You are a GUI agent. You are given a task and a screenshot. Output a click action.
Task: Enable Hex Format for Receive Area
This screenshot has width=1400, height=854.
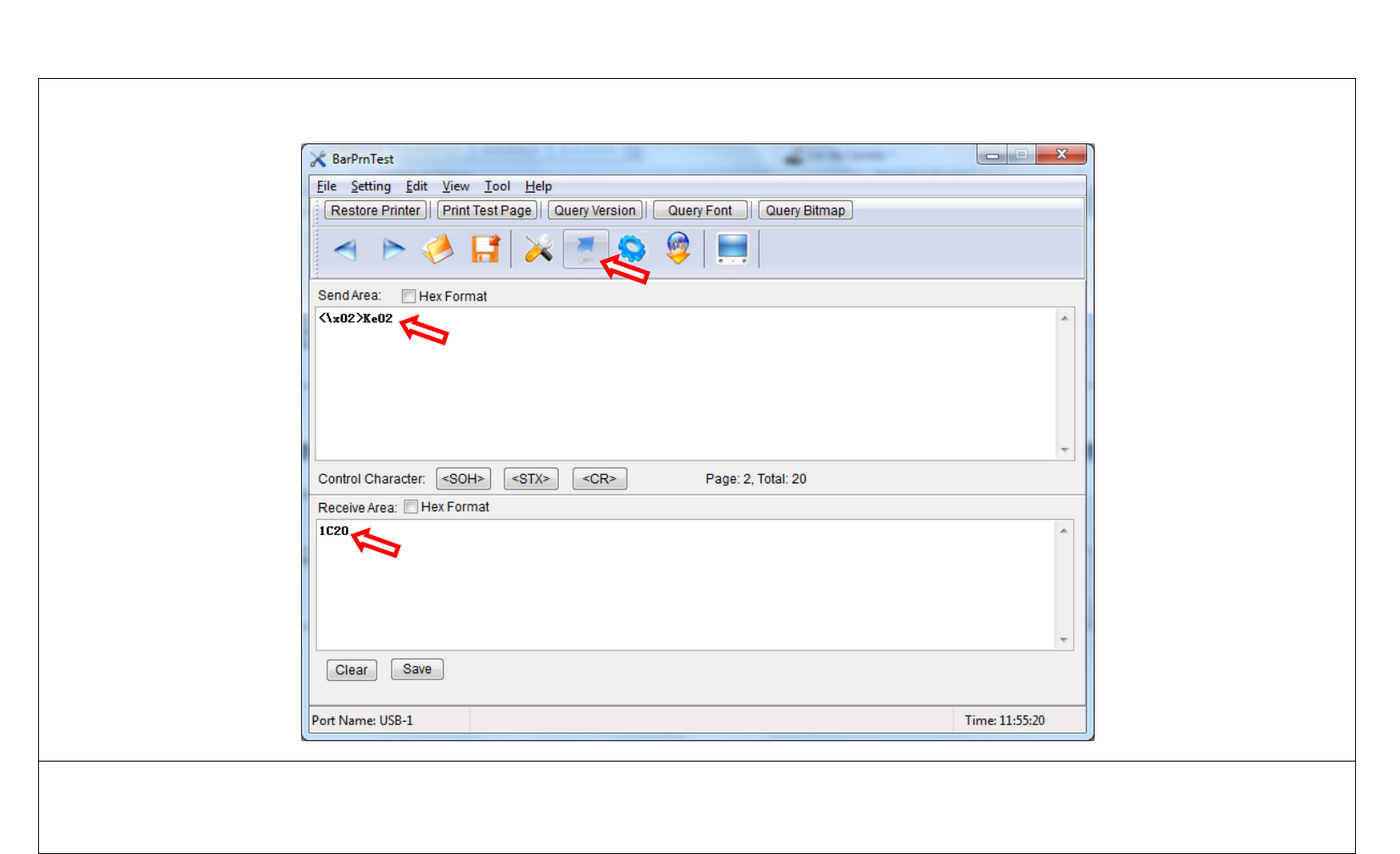pos(411,507)
